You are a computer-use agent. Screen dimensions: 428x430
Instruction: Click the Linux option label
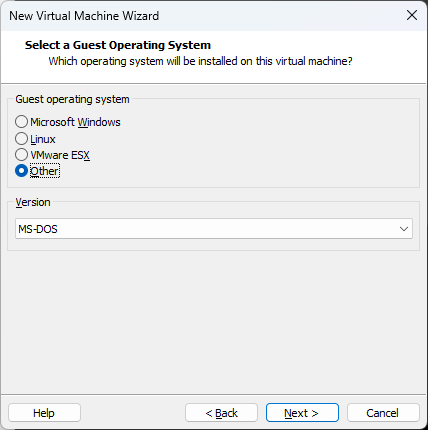43,139
